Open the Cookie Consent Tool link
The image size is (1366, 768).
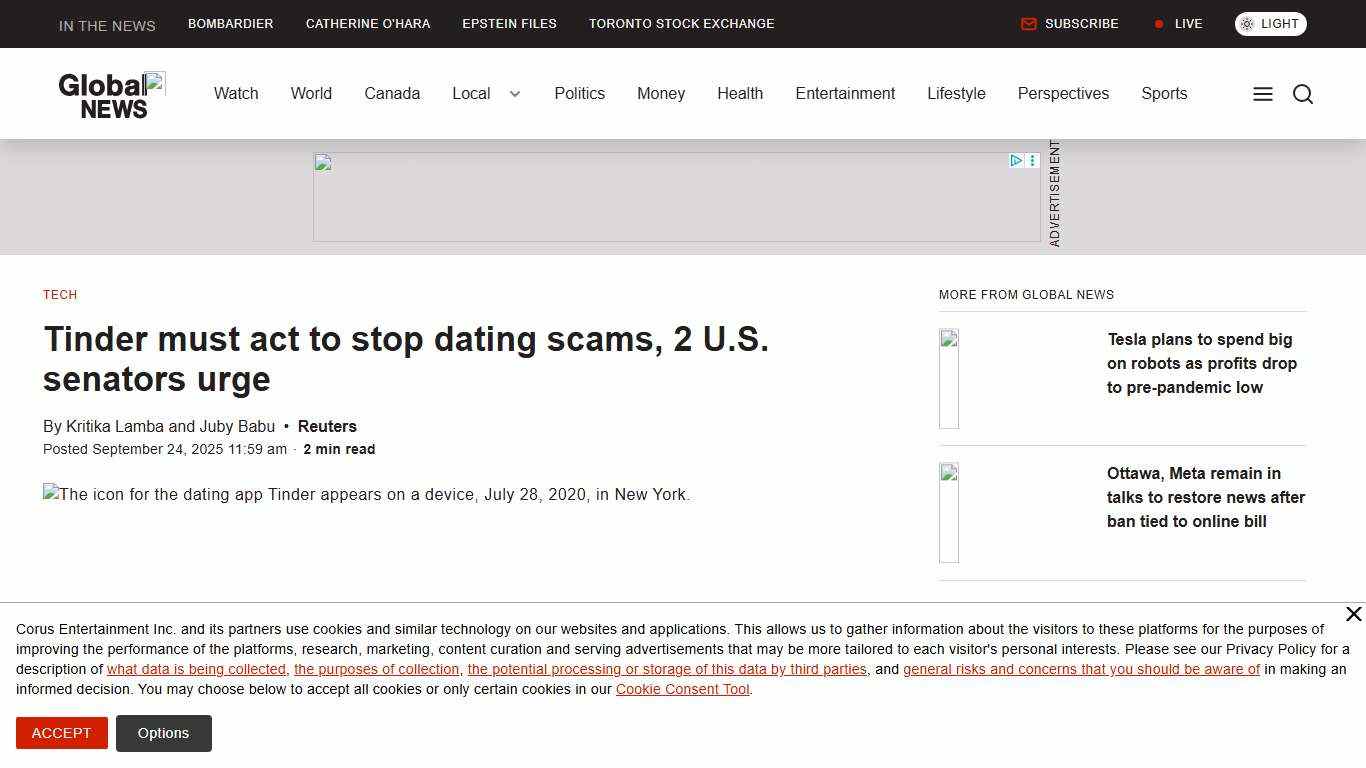(682, 689)
